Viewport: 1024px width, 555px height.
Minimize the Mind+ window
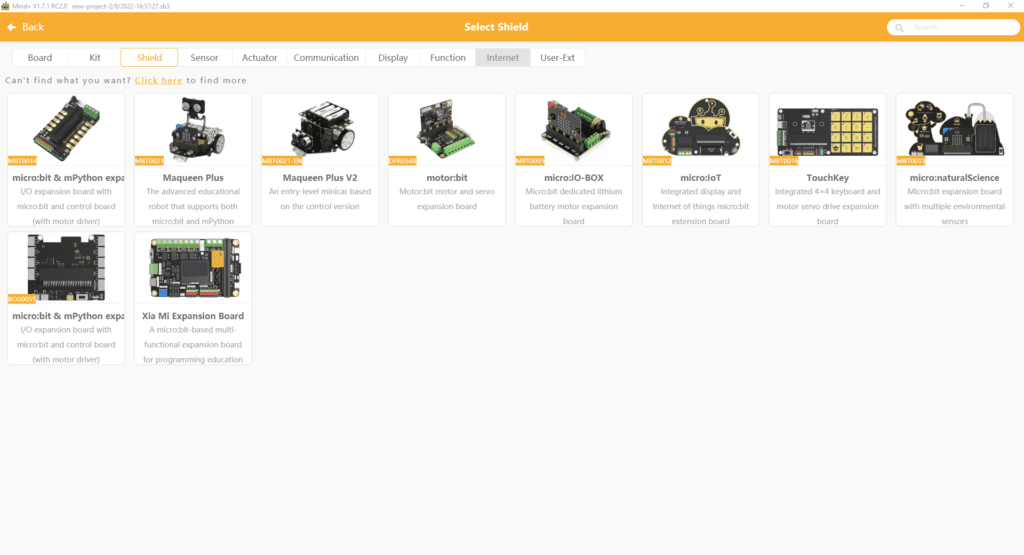tap(962, 6)
